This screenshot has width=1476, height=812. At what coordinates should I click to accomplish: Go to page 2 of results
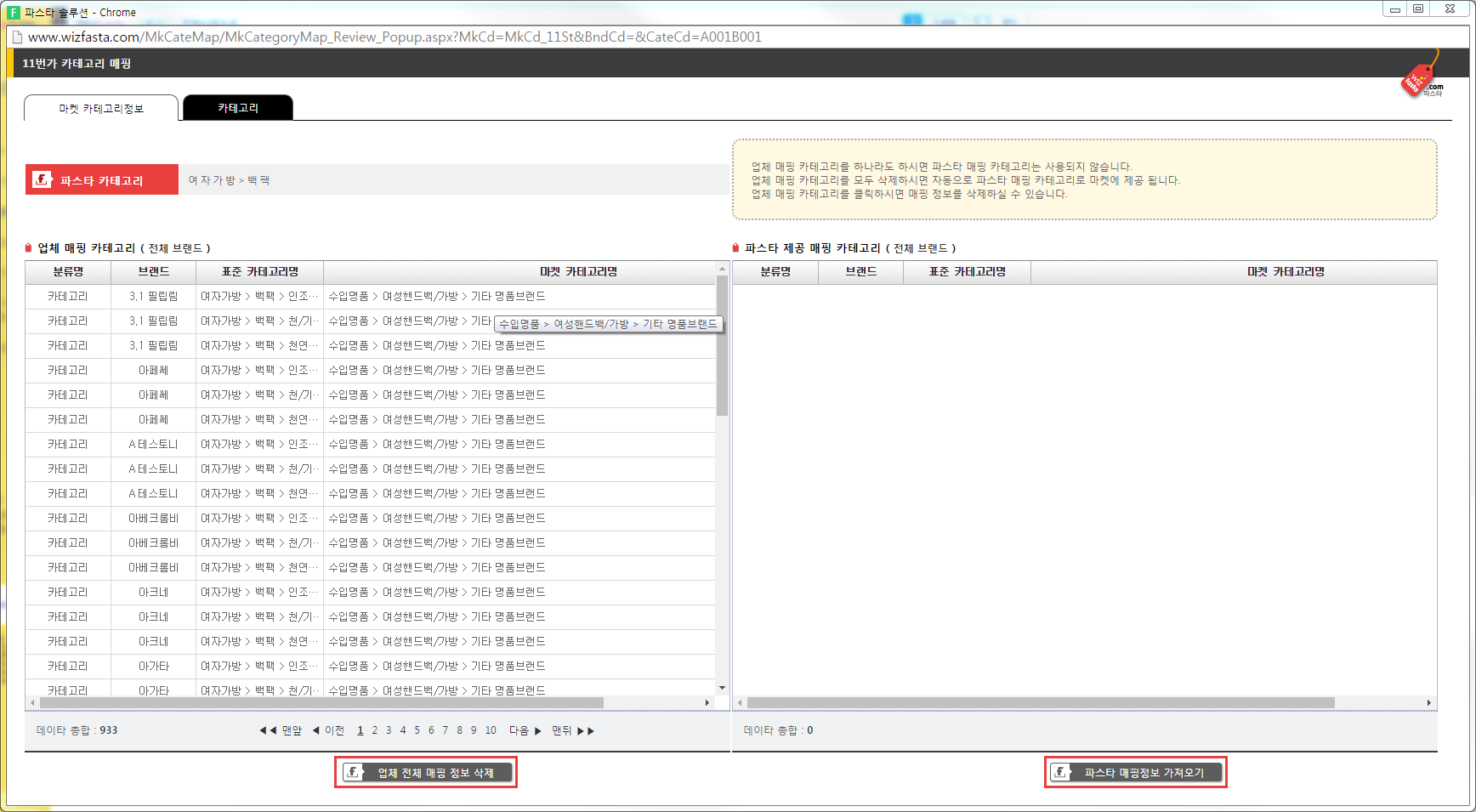pos(374,730)
